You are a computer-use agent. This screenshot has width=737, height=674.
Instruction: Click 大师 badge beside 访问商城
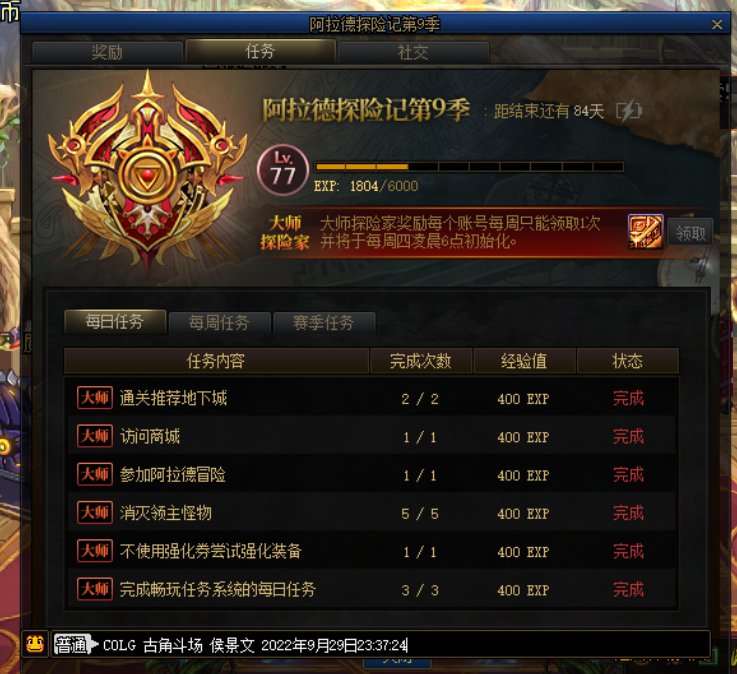[95, 436]
